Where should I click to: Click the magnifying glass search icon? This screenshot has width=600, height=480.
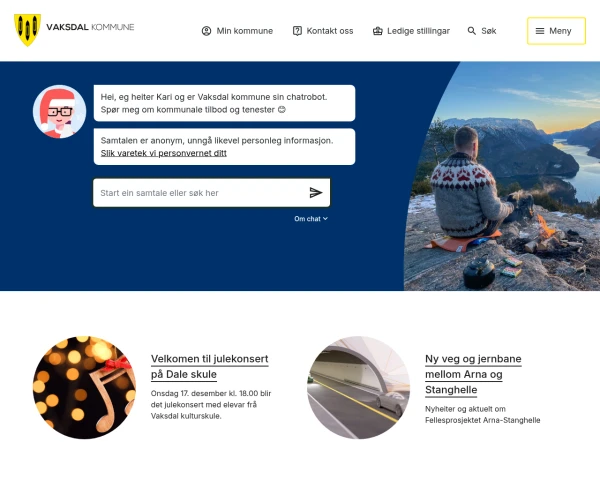[472, 31]
